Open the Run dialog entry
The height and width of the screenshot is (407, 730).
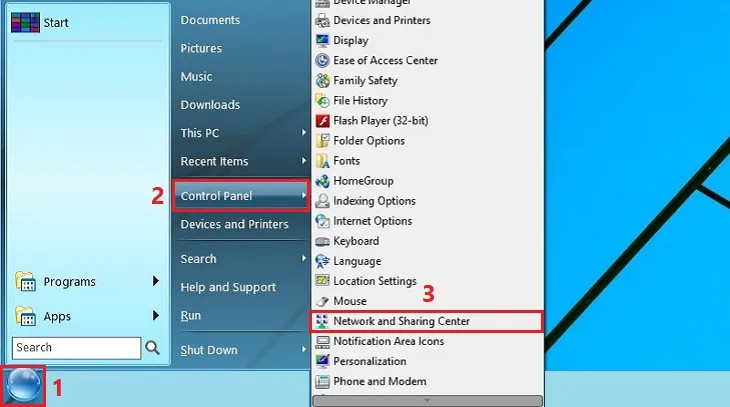pyautogui.click(x=190, y=315)
